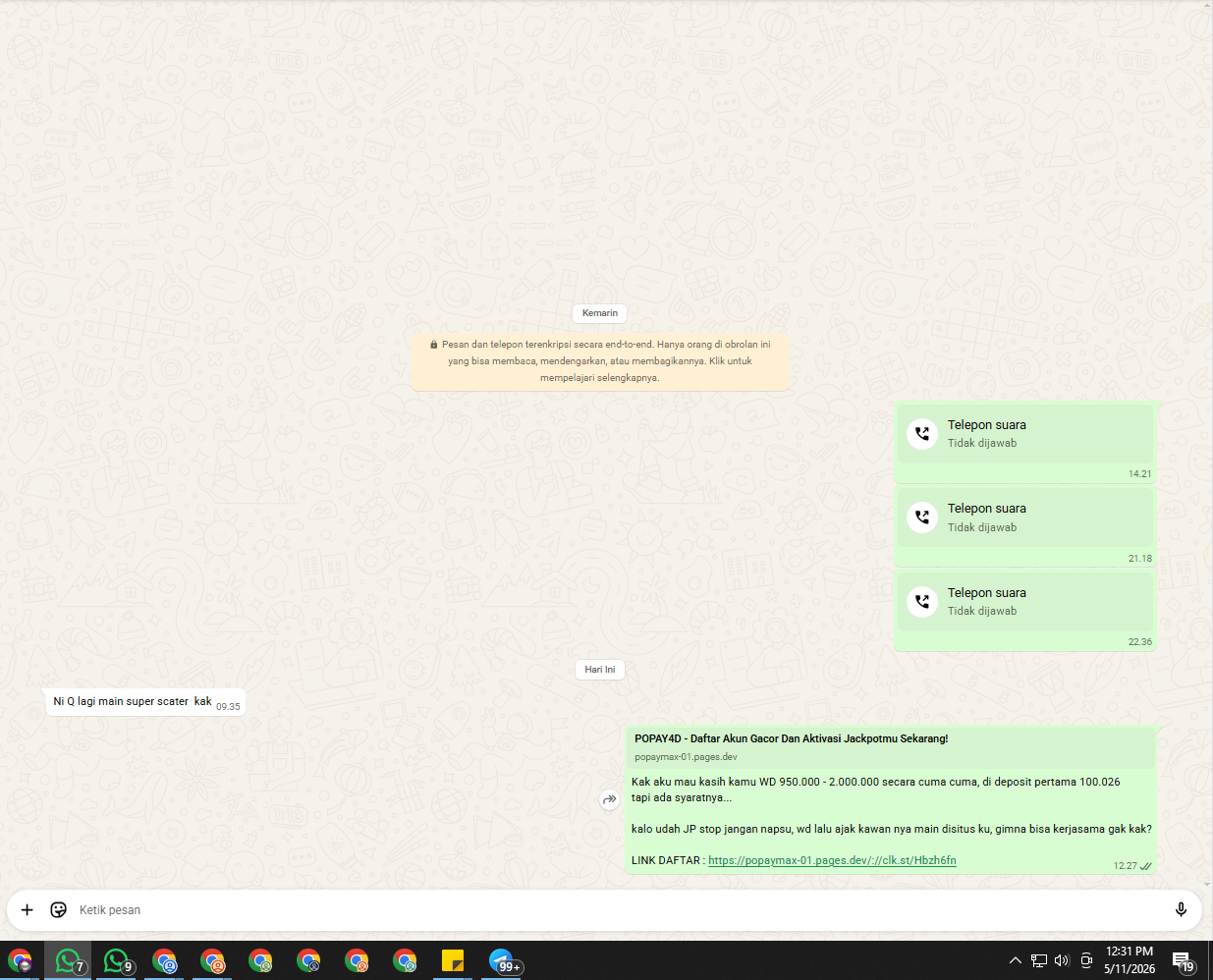Screen dimensions: 1213x980
Task: Click 'Telepon suara' text in 21.18 bubble
Action: click(986, 509)
